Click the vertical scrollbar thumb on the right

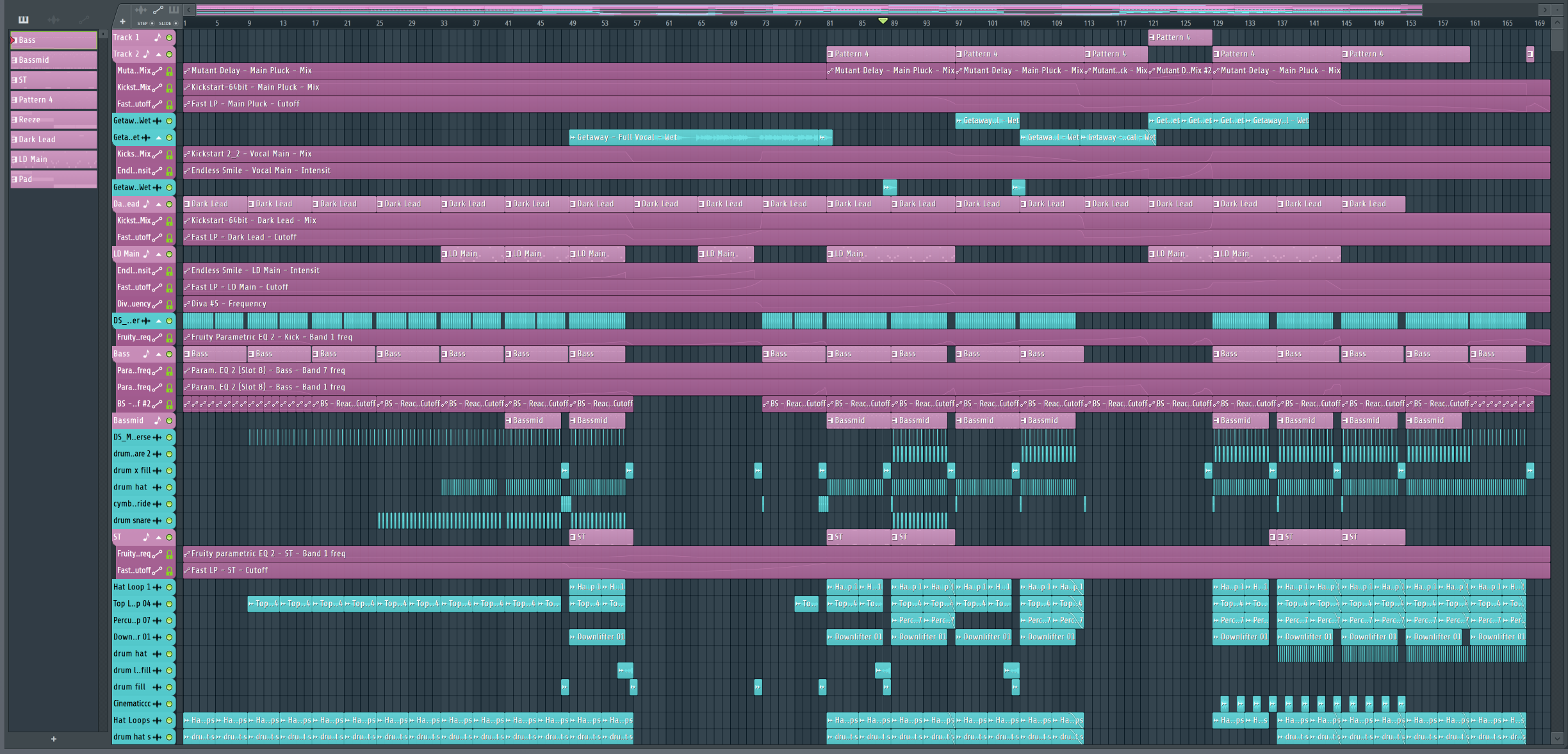click(1557, 40)
